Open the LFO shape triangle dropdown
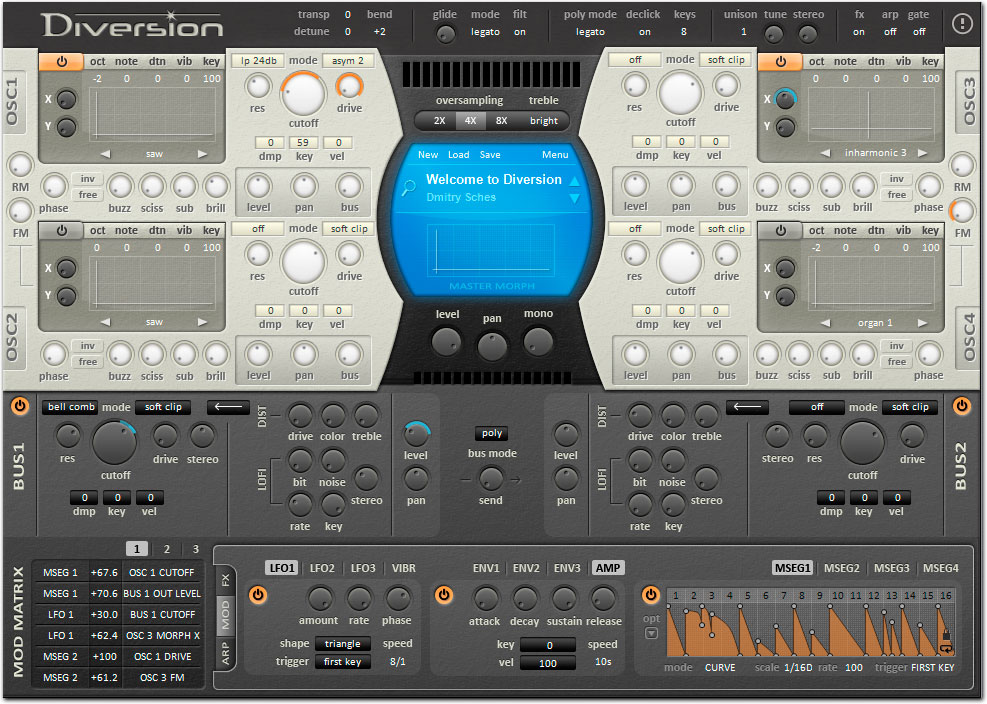Image resolution: width=987 pixels, height=704 pixels. click(342, 644)
